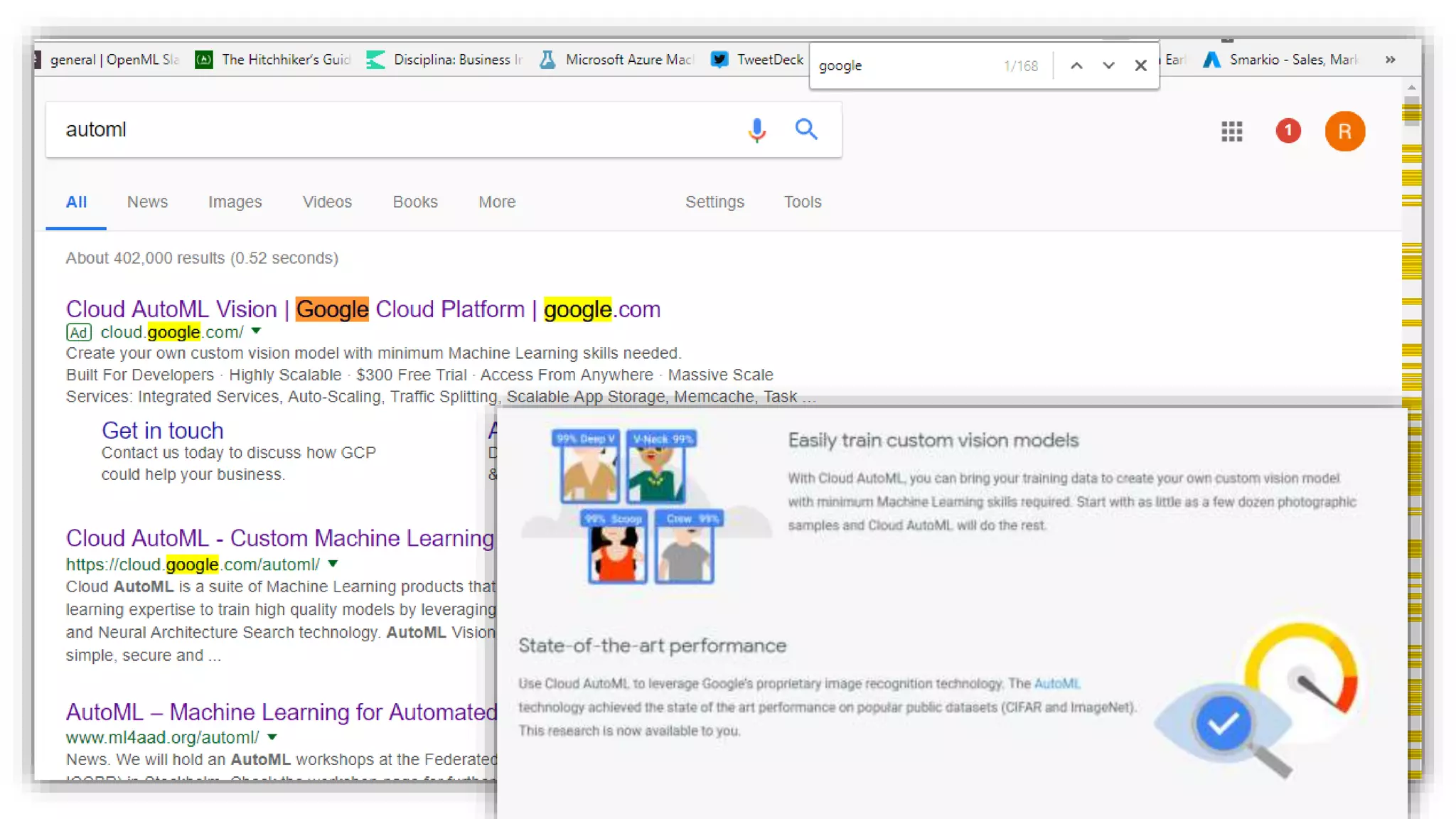Open the red notifications badge
This screenshot has height=819, width=1456.
(x=1288, y=131)
